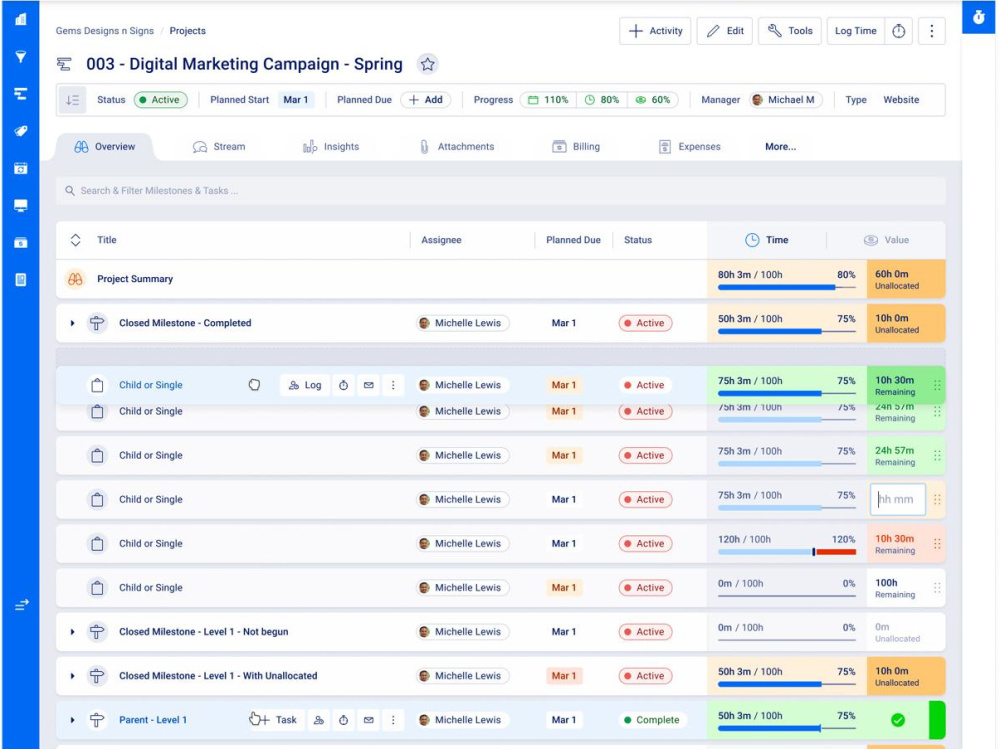The image size is (1000, 749).
Task: Focus the Search & Filter Milestones & Tasks field
Action: pos(501,191)
